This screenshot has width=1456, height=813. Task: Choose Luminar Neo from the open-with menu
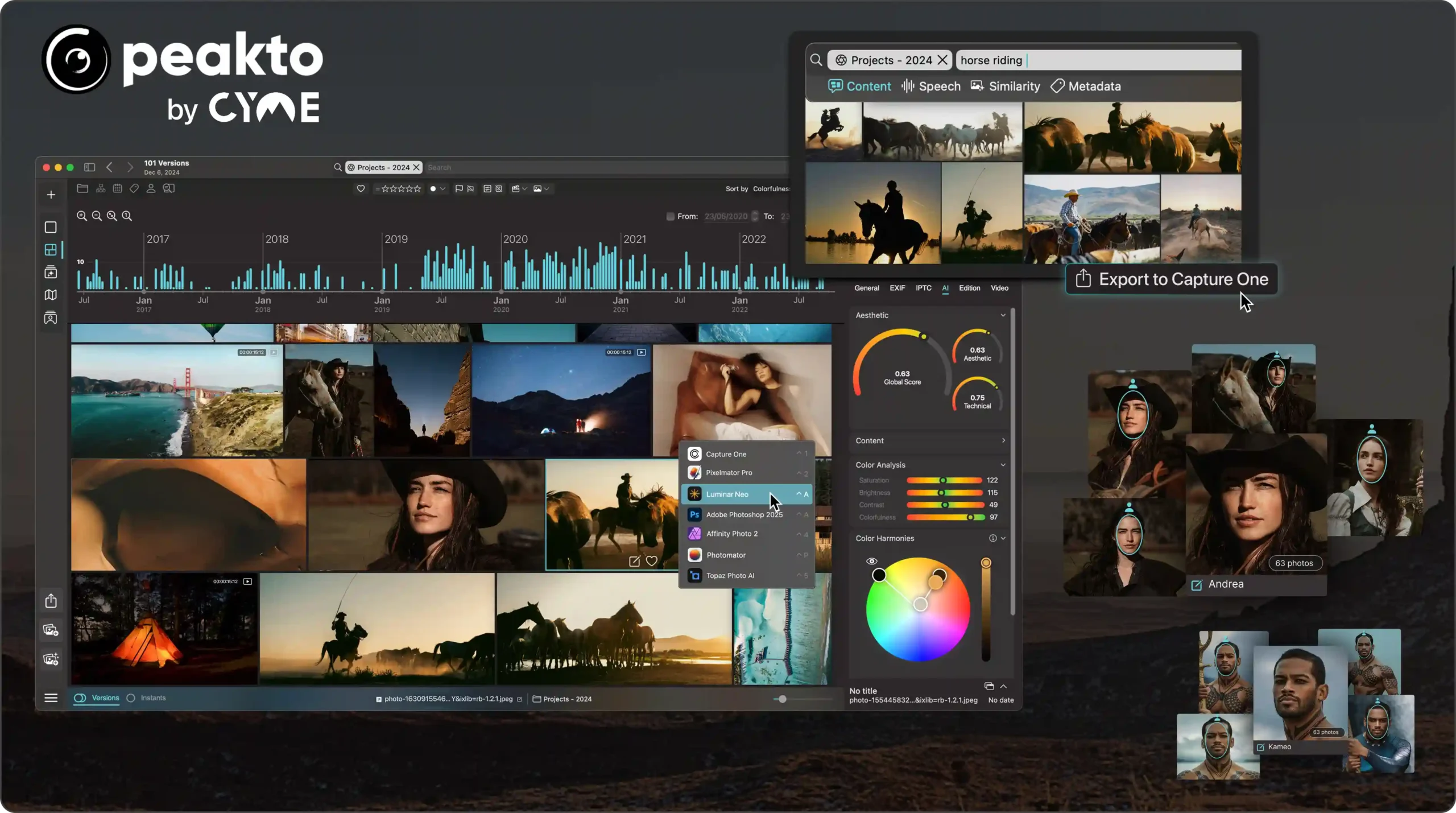[747, 494]
